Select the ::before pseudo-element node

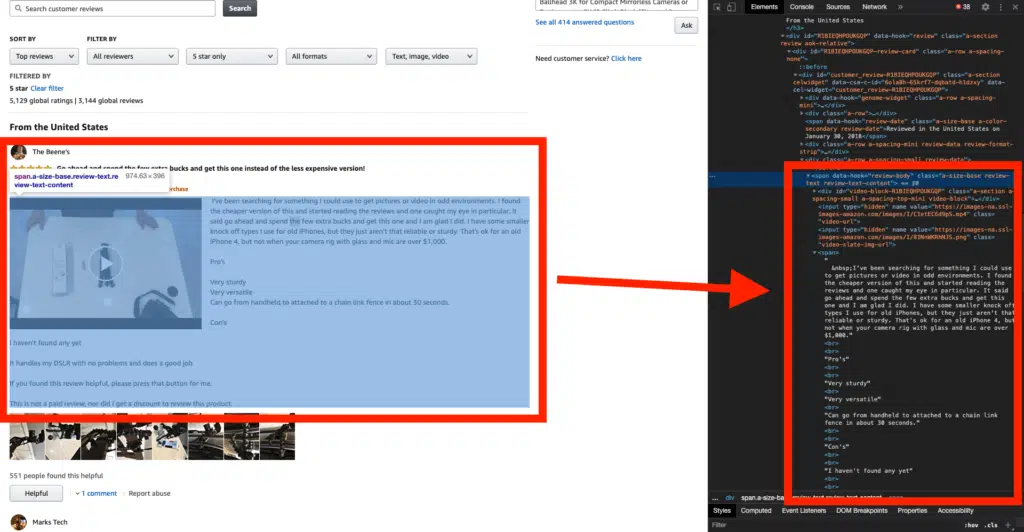pyautogui.click(x=813, y=67)
